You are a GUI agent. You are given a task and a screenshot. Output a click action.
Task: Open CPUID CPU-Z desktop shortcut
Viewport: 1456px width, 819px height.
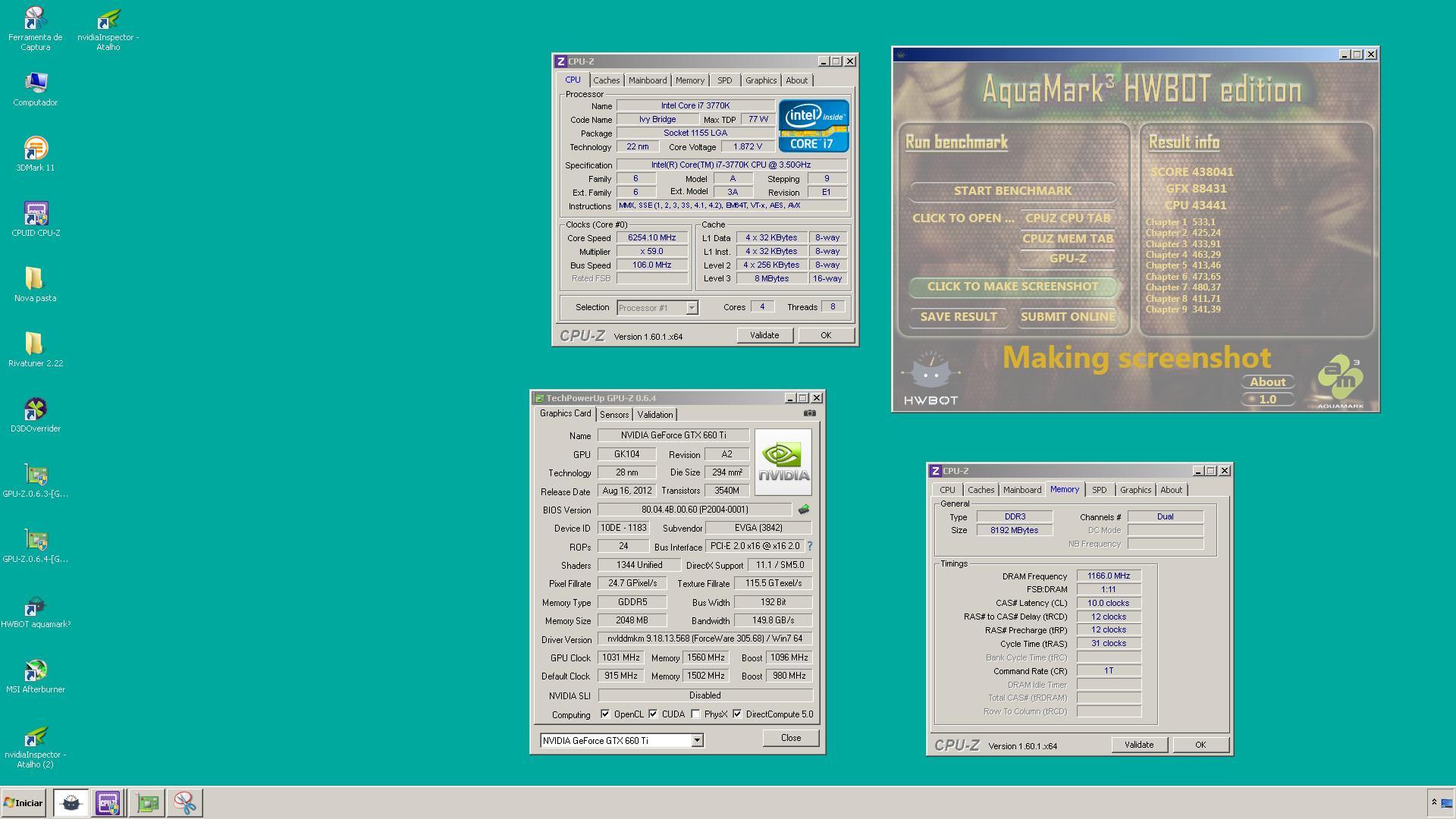35,219
